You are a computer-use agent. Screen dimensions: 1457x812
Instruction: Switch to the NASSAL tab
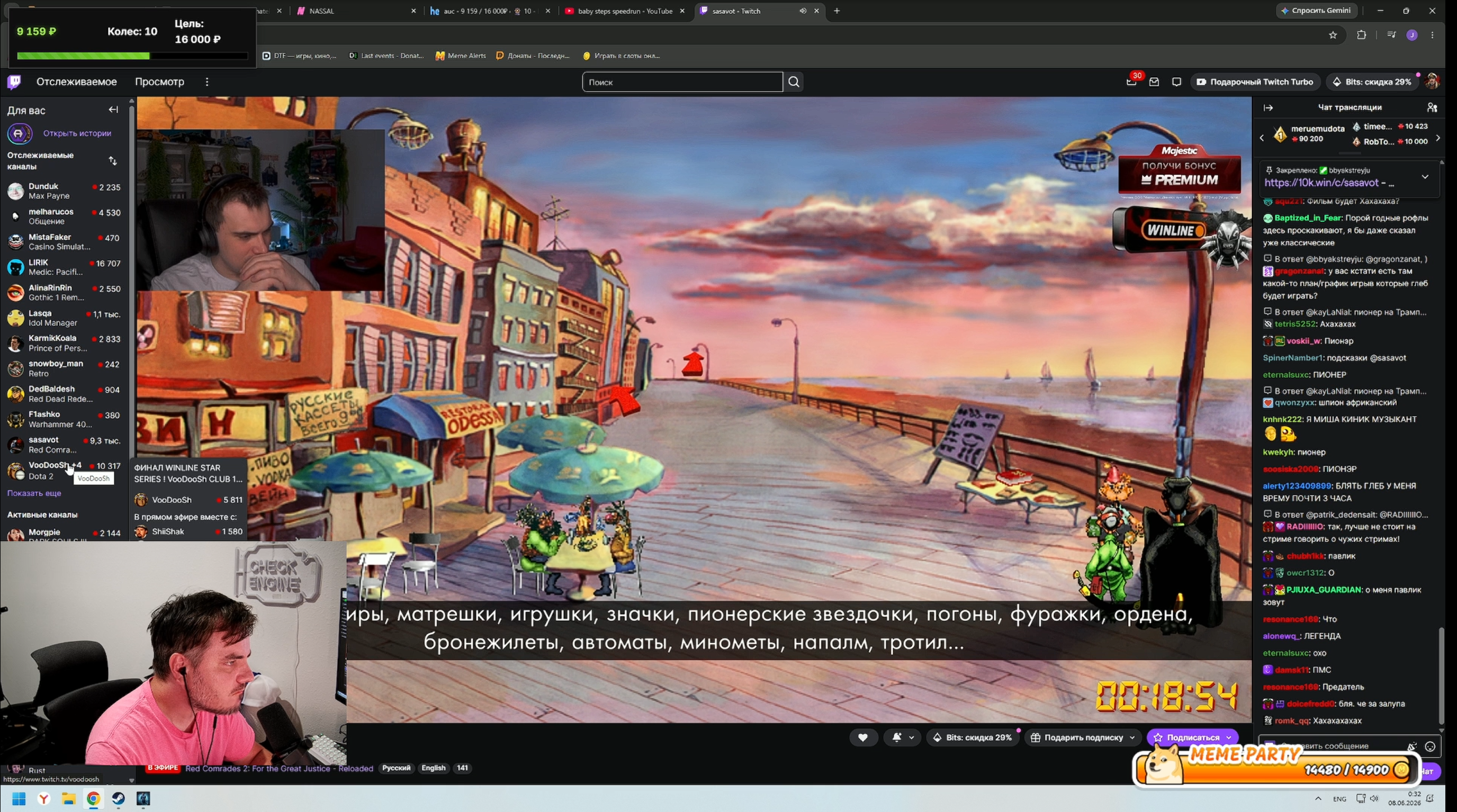coord(356,11)
